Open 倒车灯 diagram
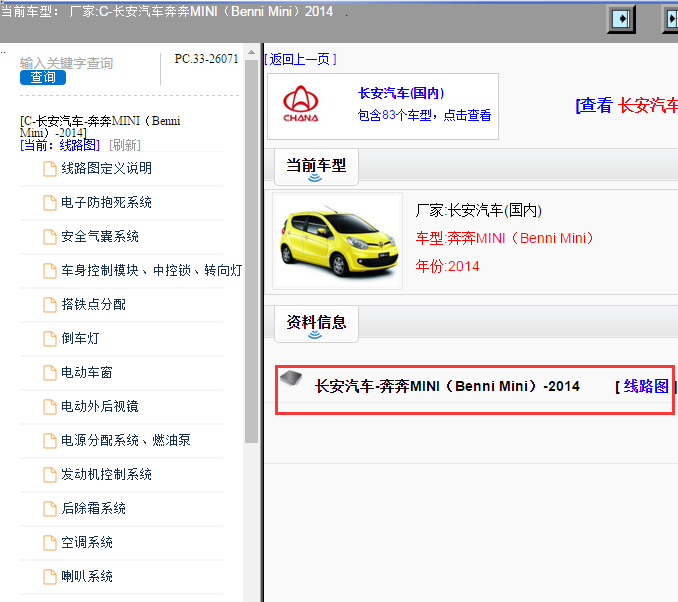The width and height of the screenshot is (678, 602). pyautogui.click(x=80, y=338)
